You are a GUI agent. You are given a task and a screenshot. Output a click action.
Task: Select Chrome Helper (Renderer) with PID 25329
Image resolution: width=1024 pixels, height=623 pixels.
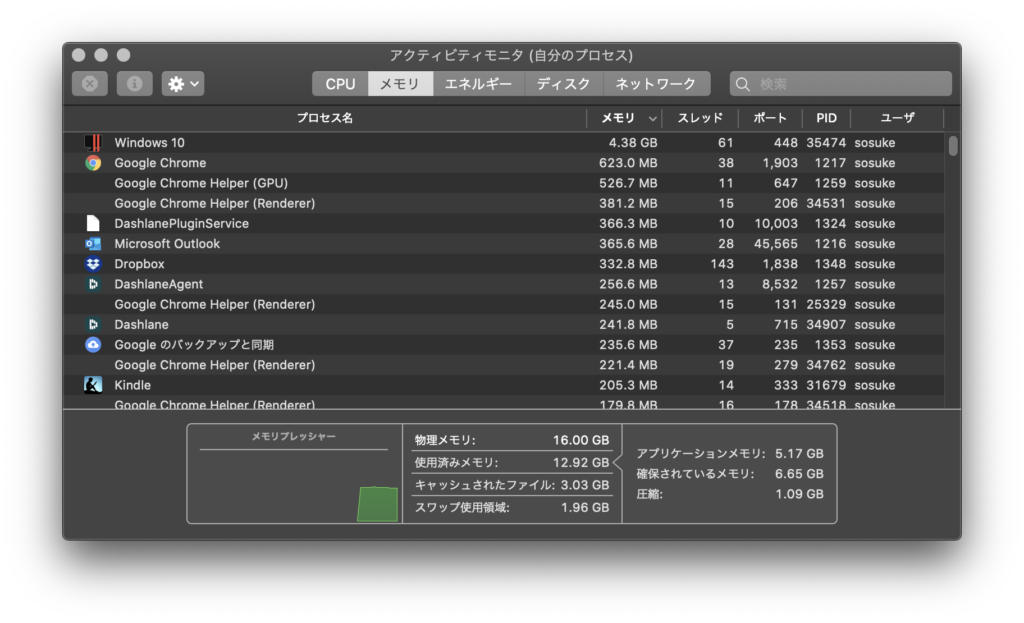pyautogui.click(x=504, y=304)
